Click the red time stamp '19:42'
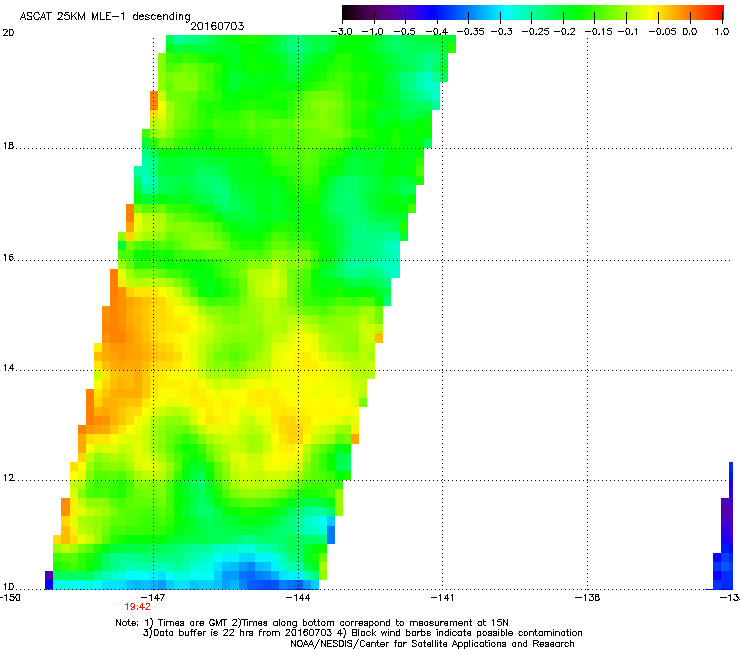 coord(137,607)
